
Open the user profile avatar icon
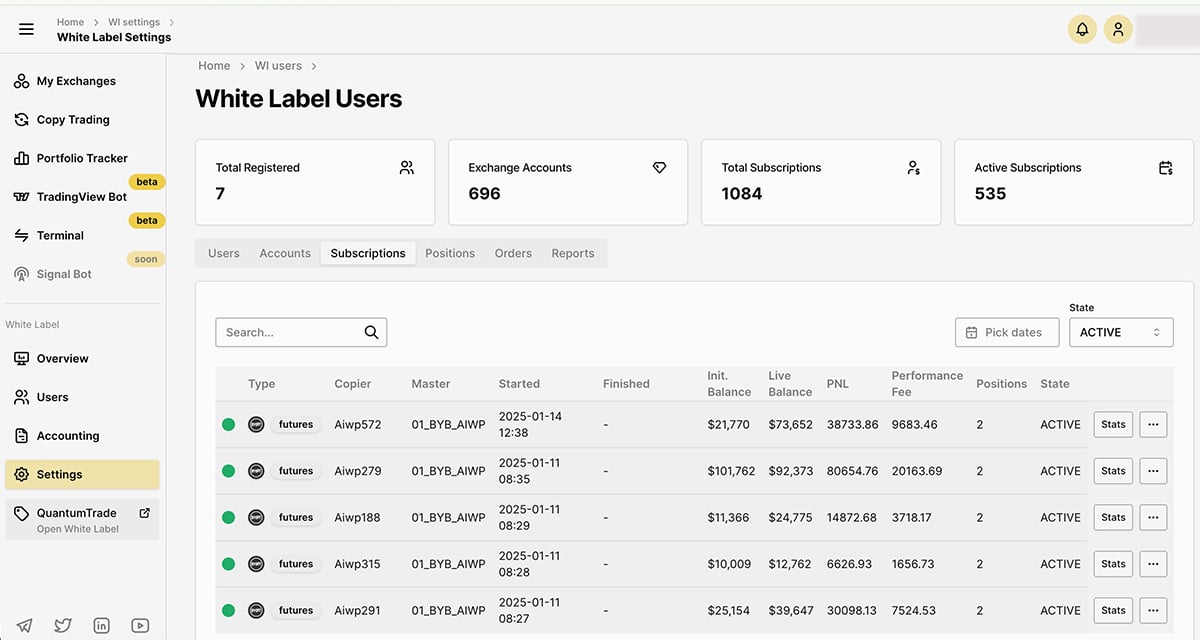[1118, 29]
